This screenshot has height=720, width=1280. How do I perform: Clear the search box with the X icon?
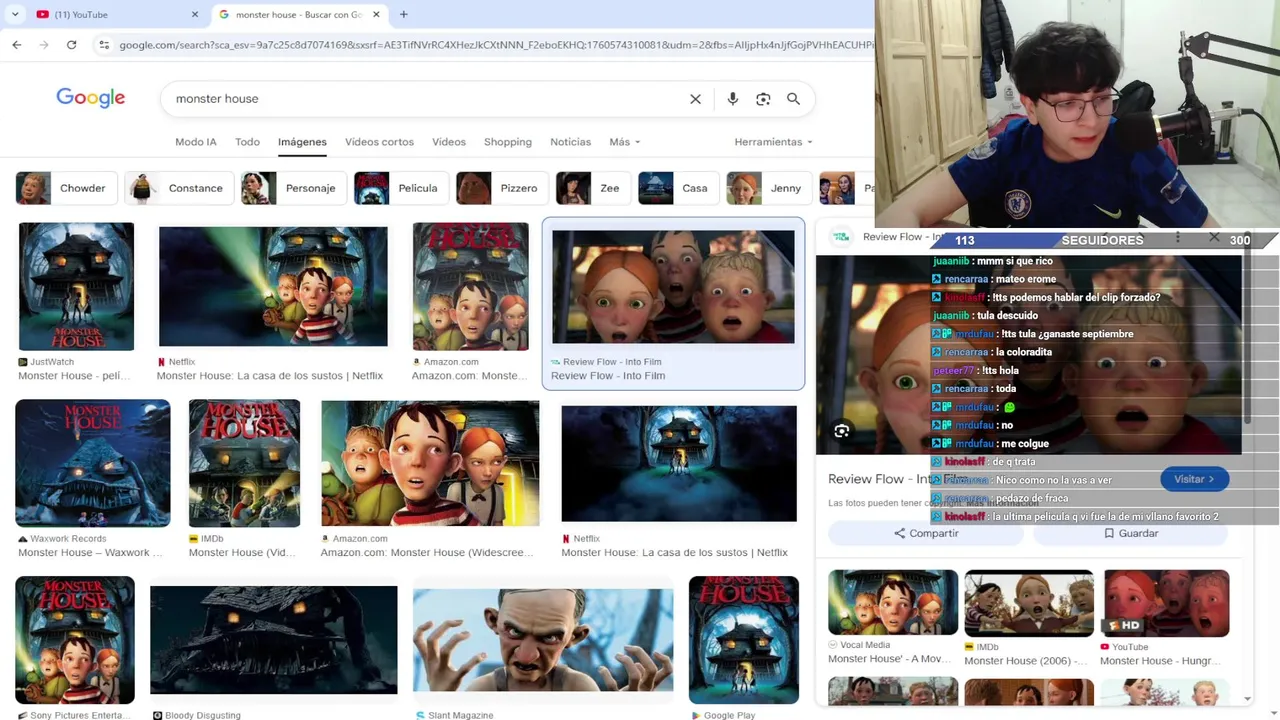point(695,99)
